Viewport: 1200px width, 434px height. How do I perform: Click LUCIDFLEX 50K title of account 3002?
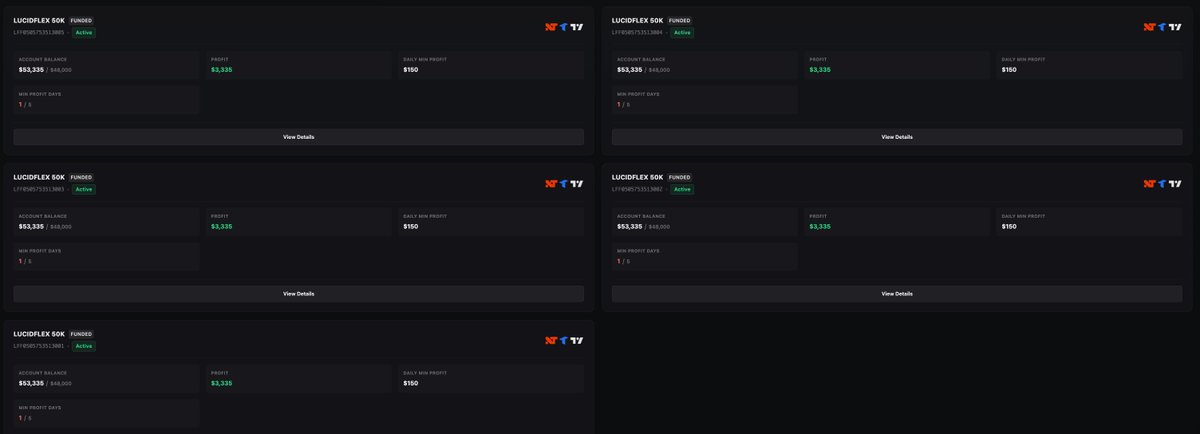click(637, 177)
